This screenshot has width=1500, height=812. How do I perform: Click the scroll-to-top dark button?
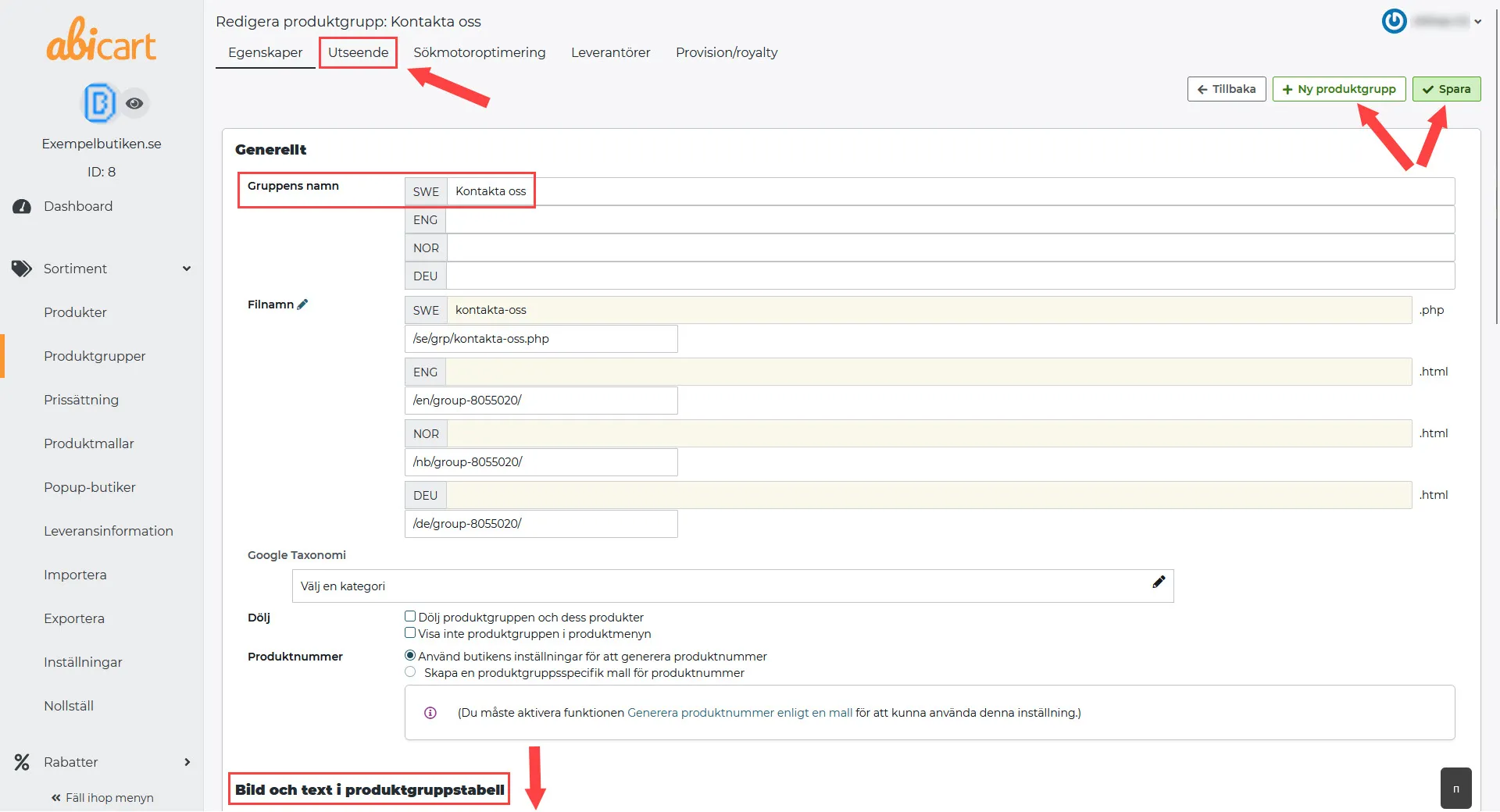pos(1455,789)
